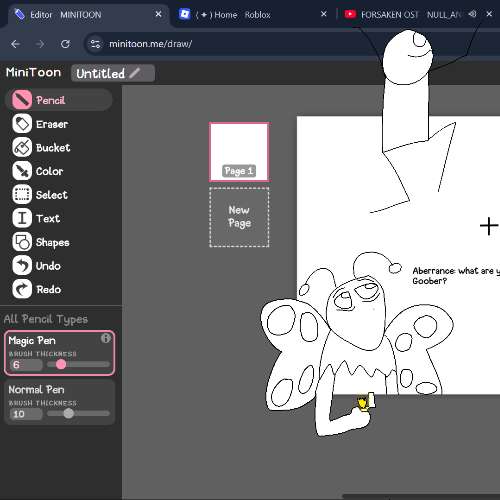Select the Page 1 thumbnail
The image size is (500, 500).
point(239,152)
